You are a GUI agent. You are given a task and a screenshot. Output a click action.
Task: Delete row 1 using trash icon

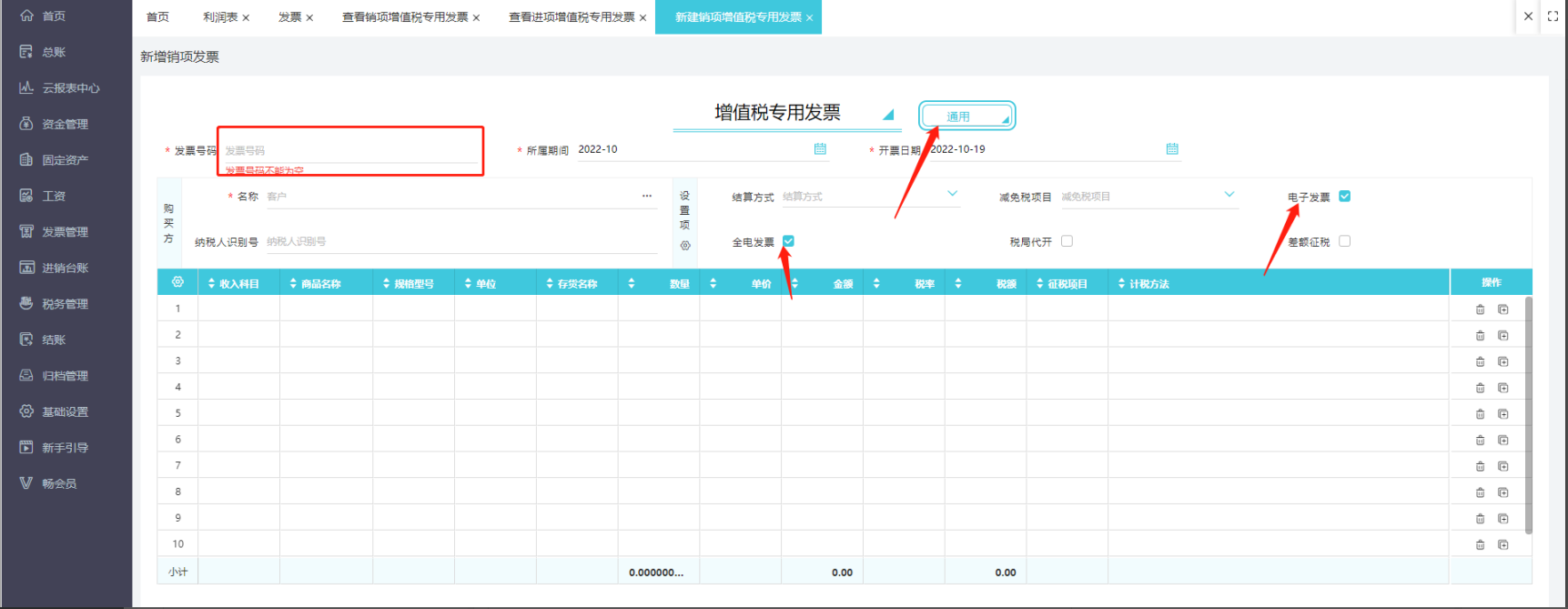(1480, 310)
